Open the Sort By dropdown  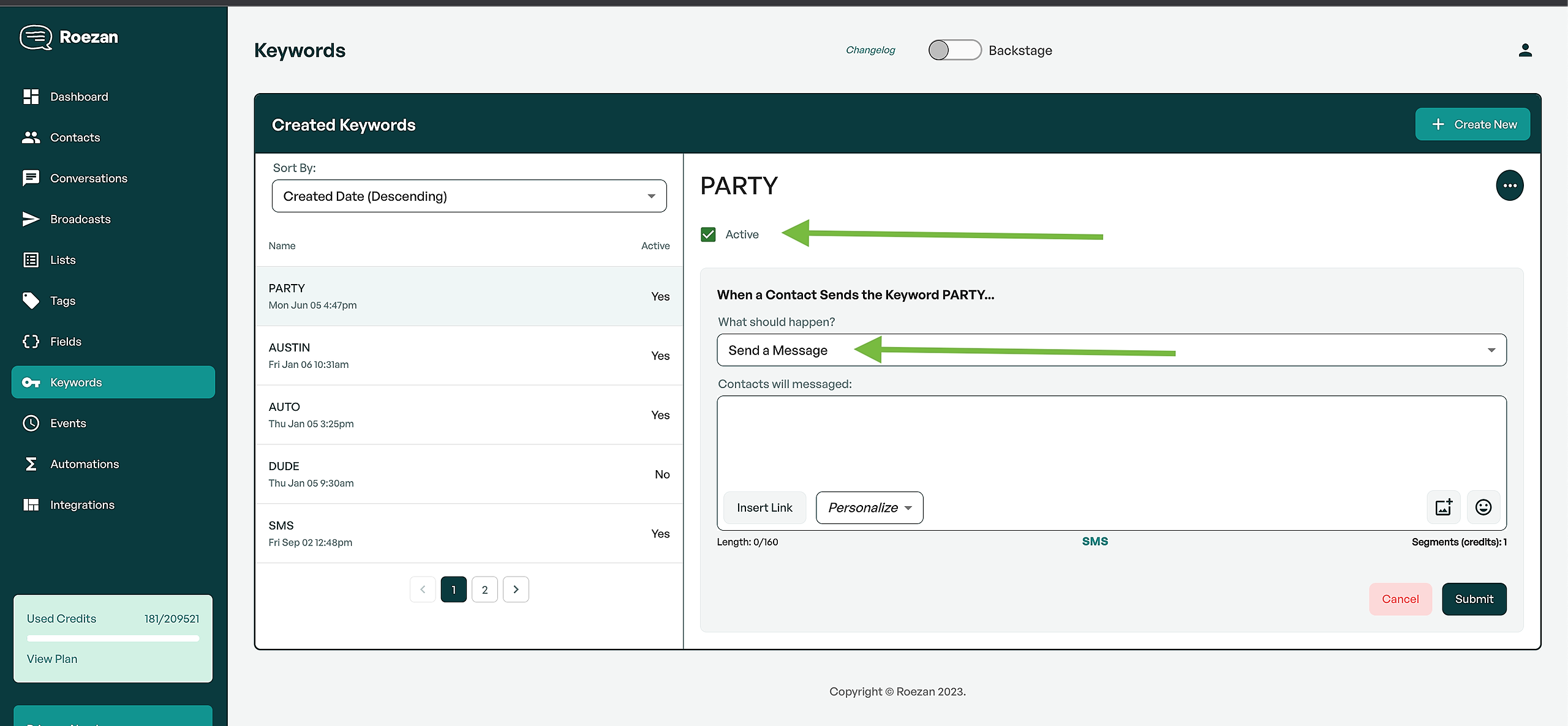(469, 196)
